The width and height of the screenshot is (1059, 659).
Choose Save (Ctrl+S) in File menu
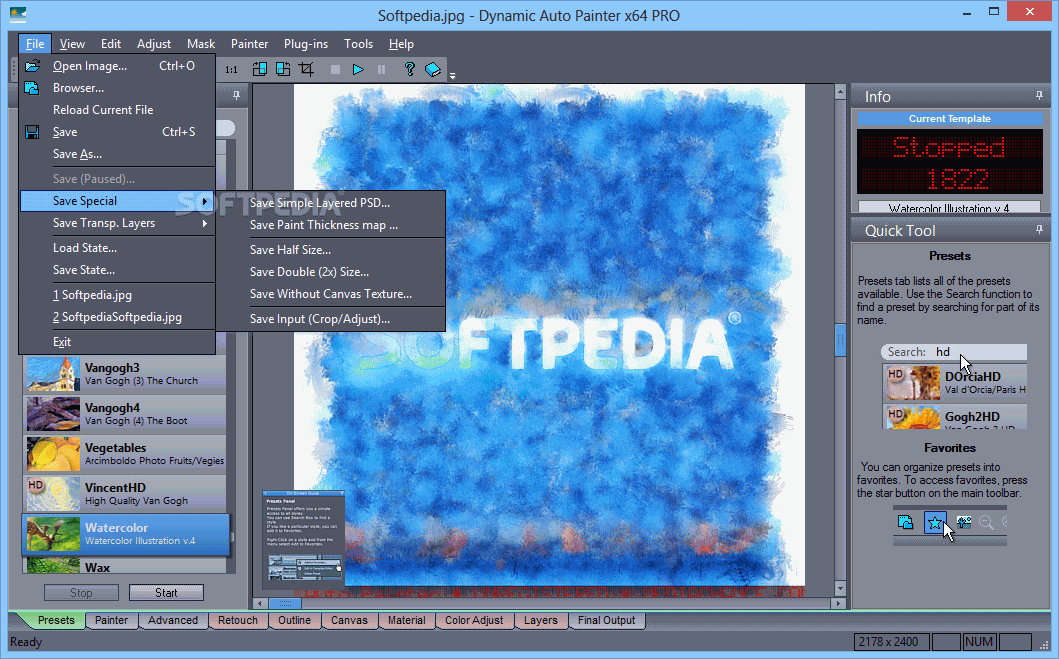click(118, 132)
